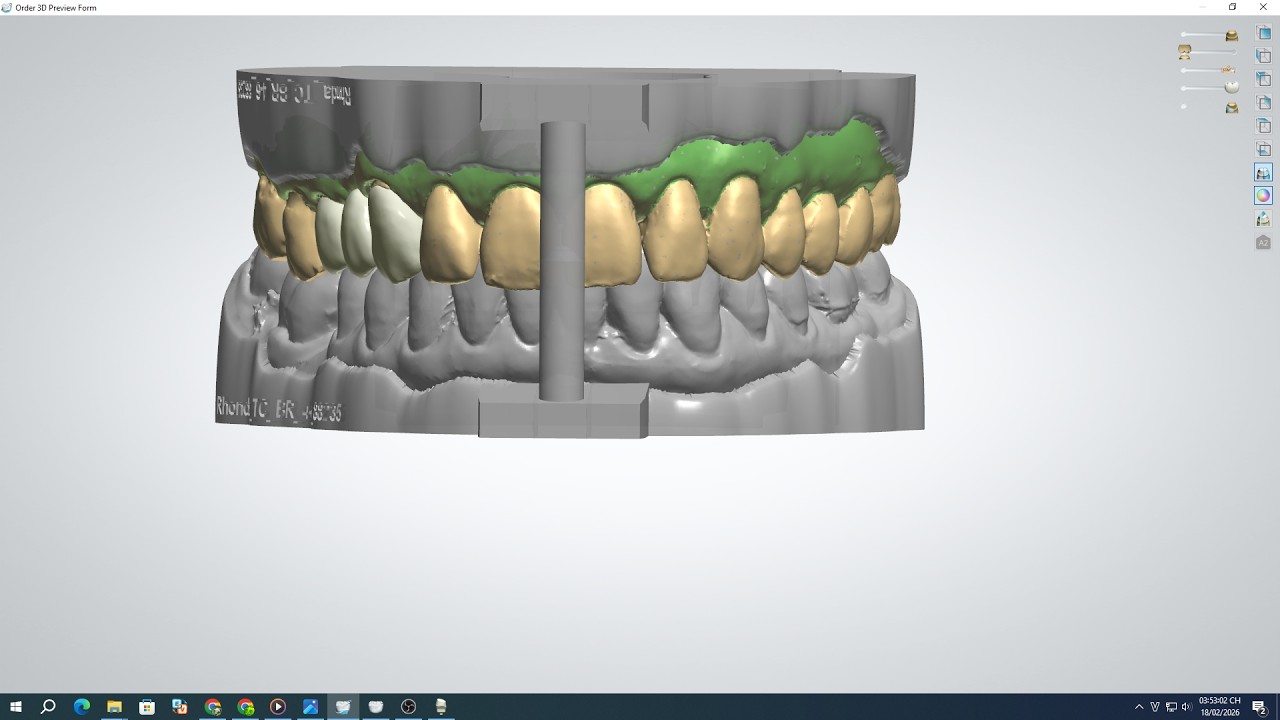Select the topmost front-face view cube icon
Viewport: 1280px width, 720px height.
tap(1263, 33)
